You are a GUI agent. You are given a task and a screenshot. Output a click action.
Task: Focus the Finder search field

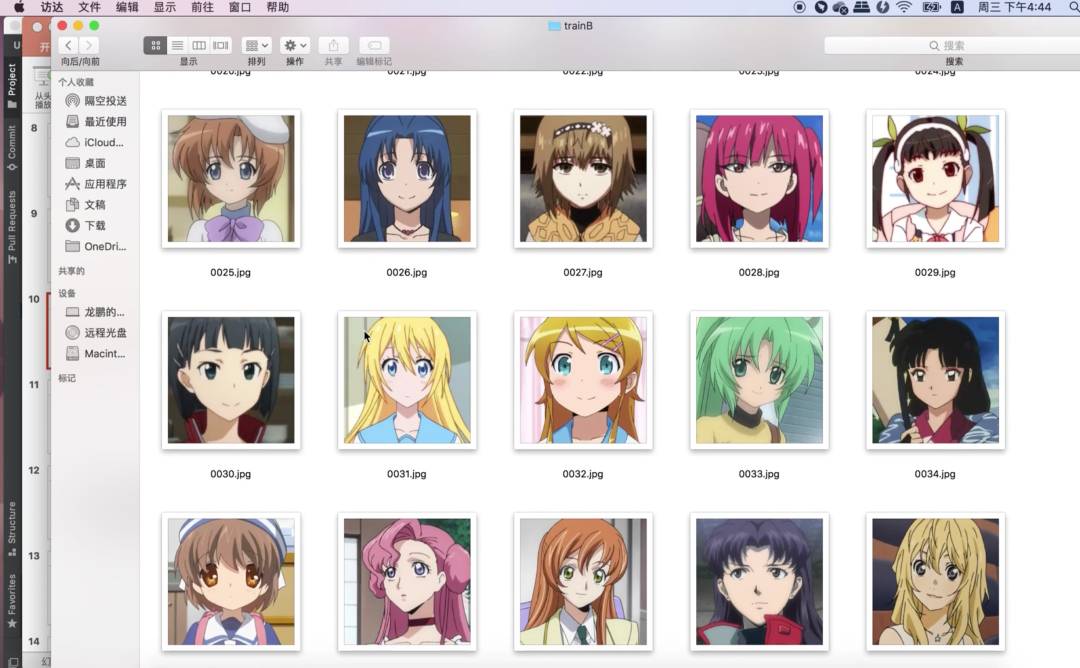[x=952, y=45]
